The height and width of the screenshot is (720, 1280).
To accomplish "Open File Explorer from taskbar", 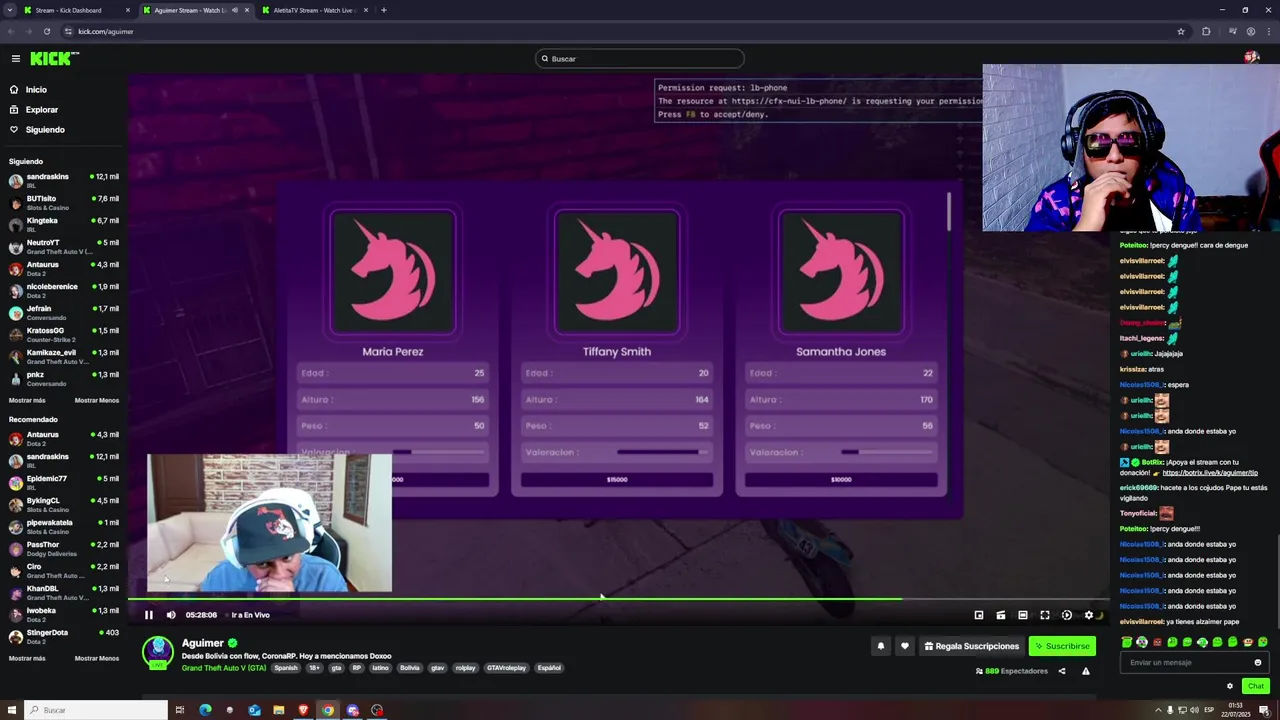I will pyautogui.click(x=279, y=710).
